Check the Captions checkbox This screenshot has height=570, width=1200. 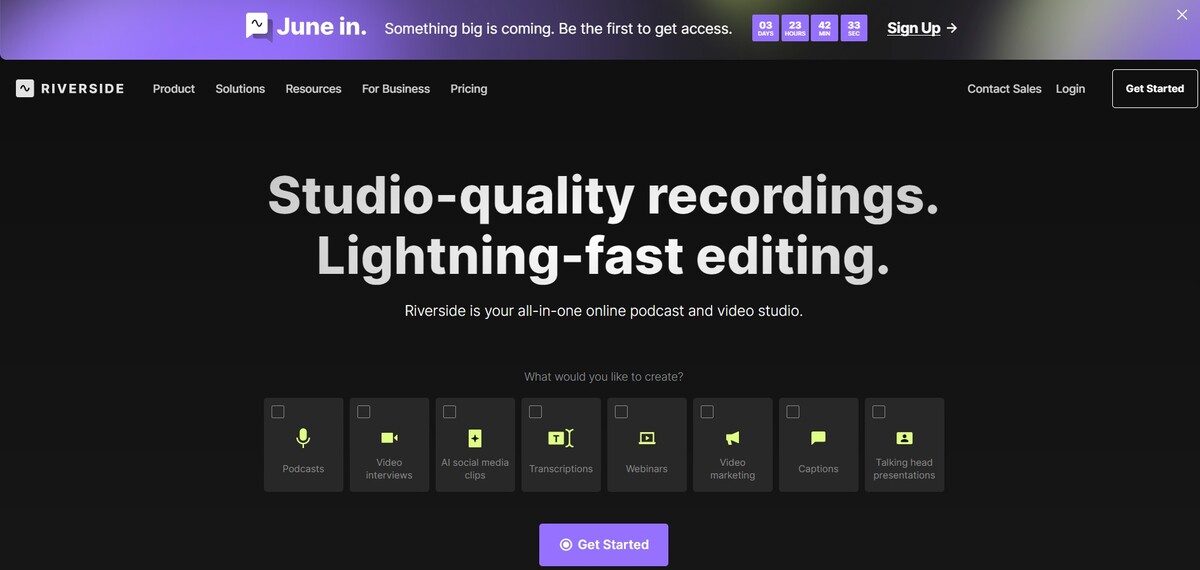pyautogui.click(x=793, y=412)
